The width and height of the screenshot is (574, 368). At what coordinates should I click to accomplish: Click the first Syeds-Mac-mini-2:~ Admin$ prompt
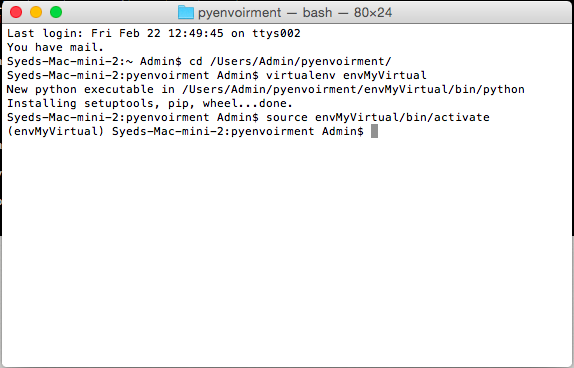pyautogui.click(x=94, y=61)
